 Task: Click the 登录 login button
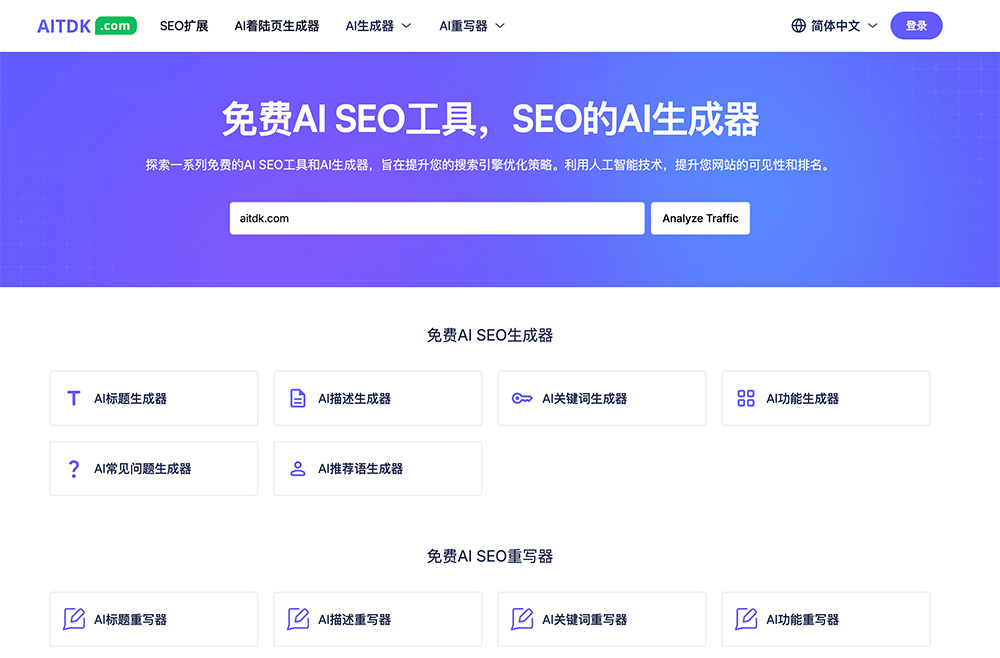916,26
